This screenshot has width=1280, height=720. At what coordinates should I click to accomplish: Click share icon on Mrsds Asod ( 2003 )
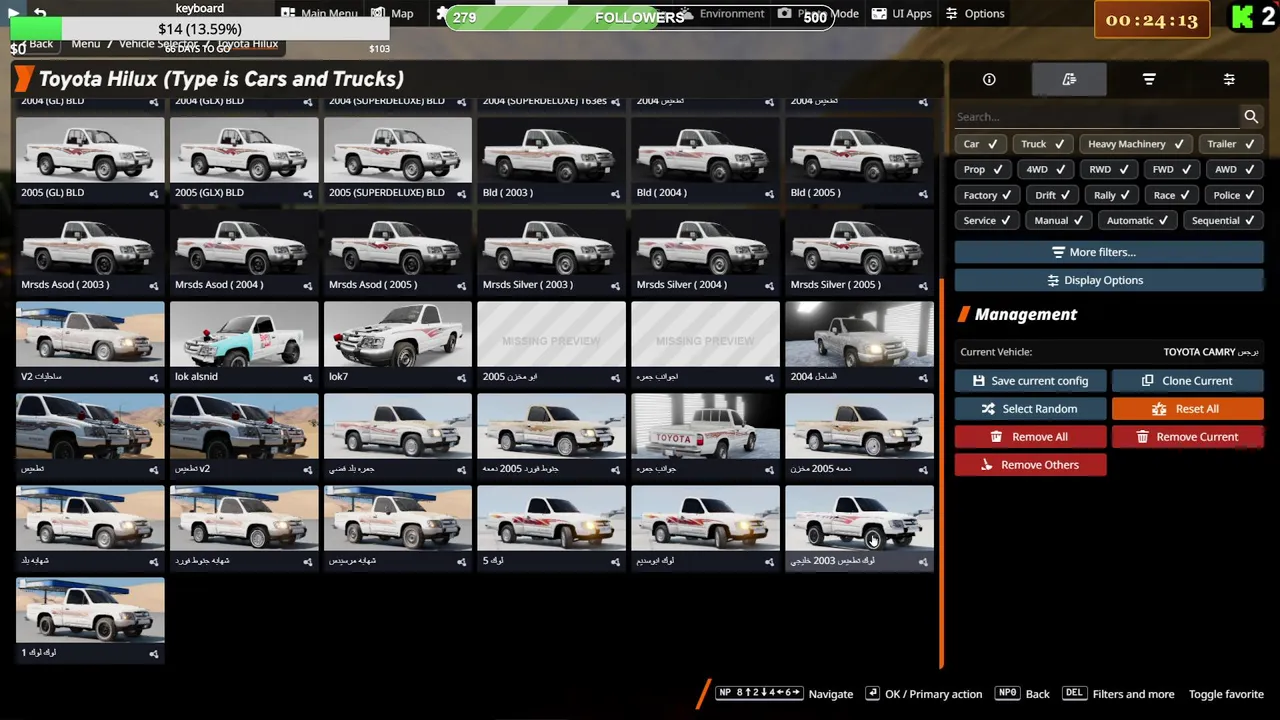[x=154, y=285]
